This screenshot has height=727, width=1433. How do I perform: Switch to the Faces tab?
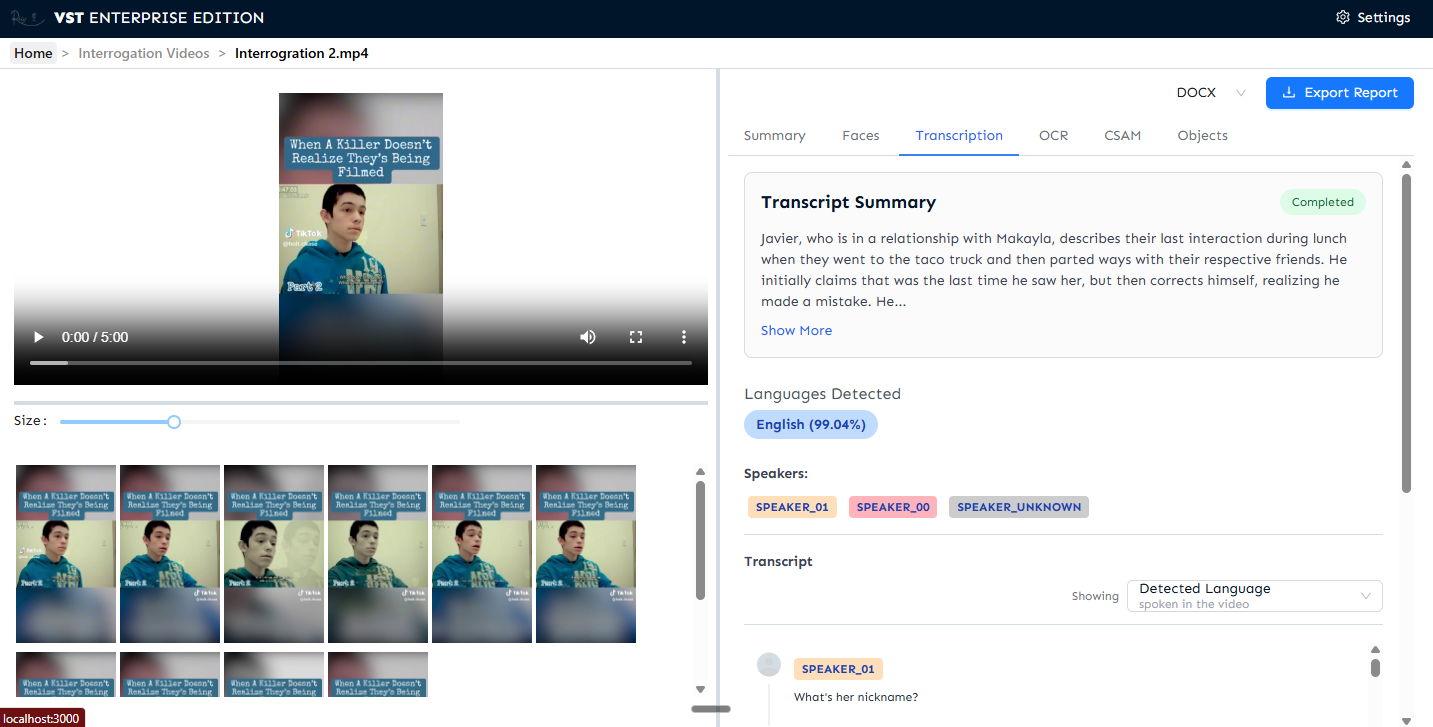pos(860,136)
